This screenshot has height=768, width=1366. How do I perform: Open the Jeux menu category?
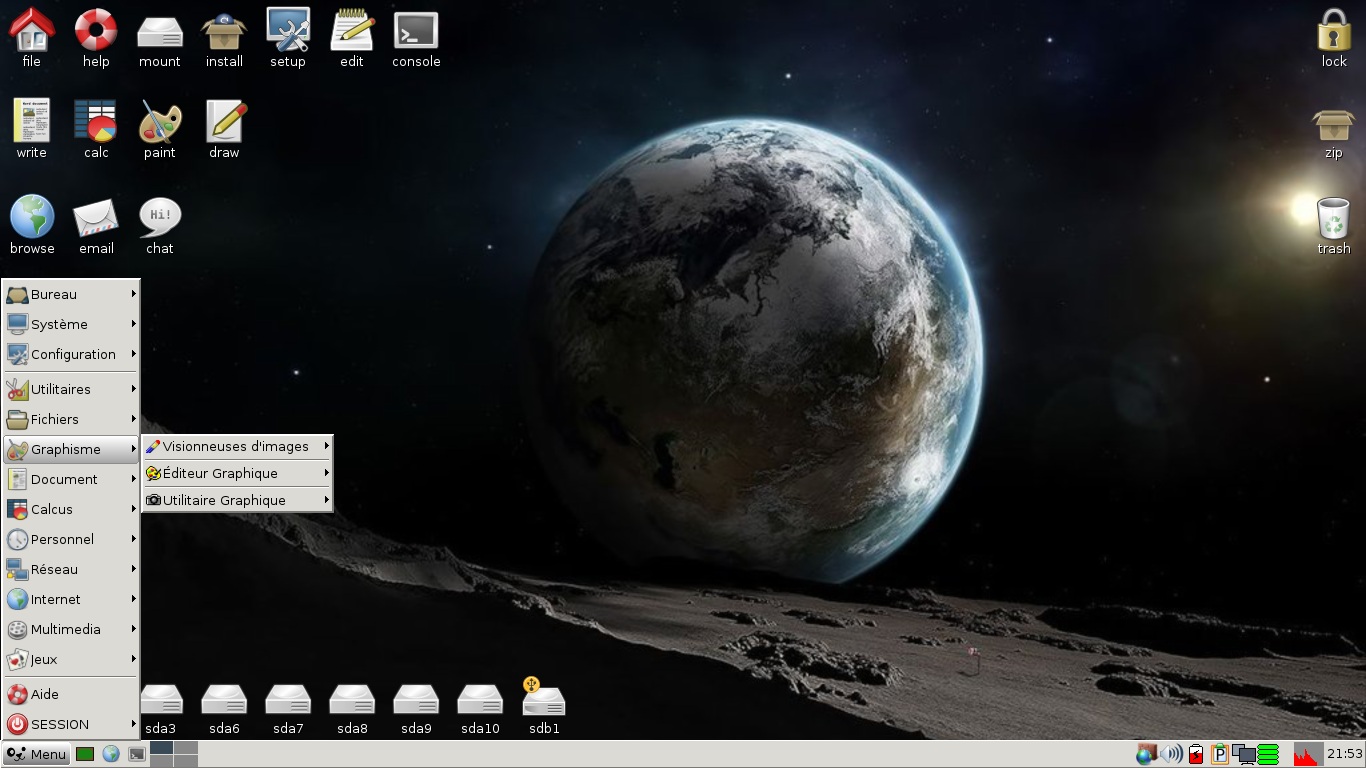(71, 659)
